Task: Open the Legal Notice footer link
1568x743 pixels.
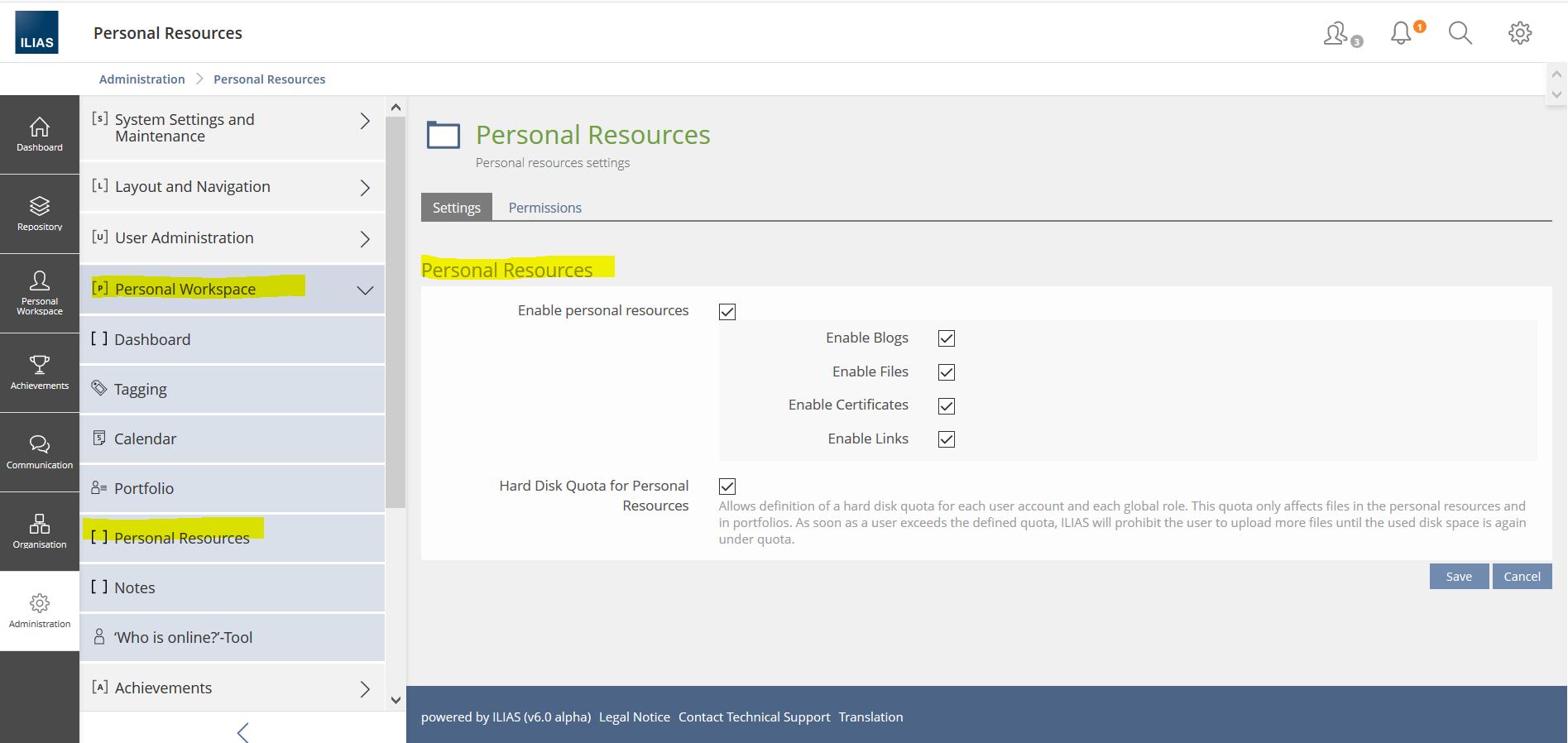Action: click(635, 717)
